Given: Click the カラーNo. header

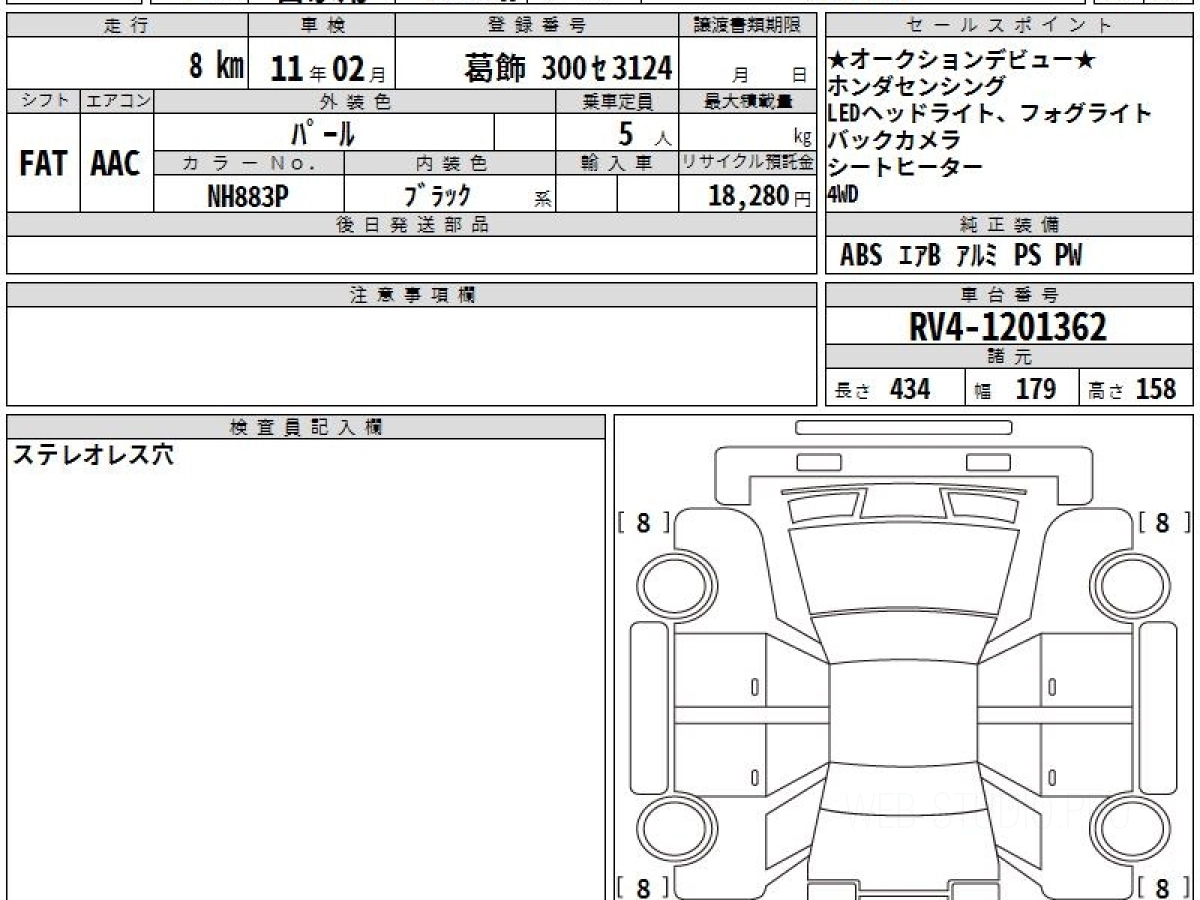Looking at the screenshot, I should tap(249, 163).
